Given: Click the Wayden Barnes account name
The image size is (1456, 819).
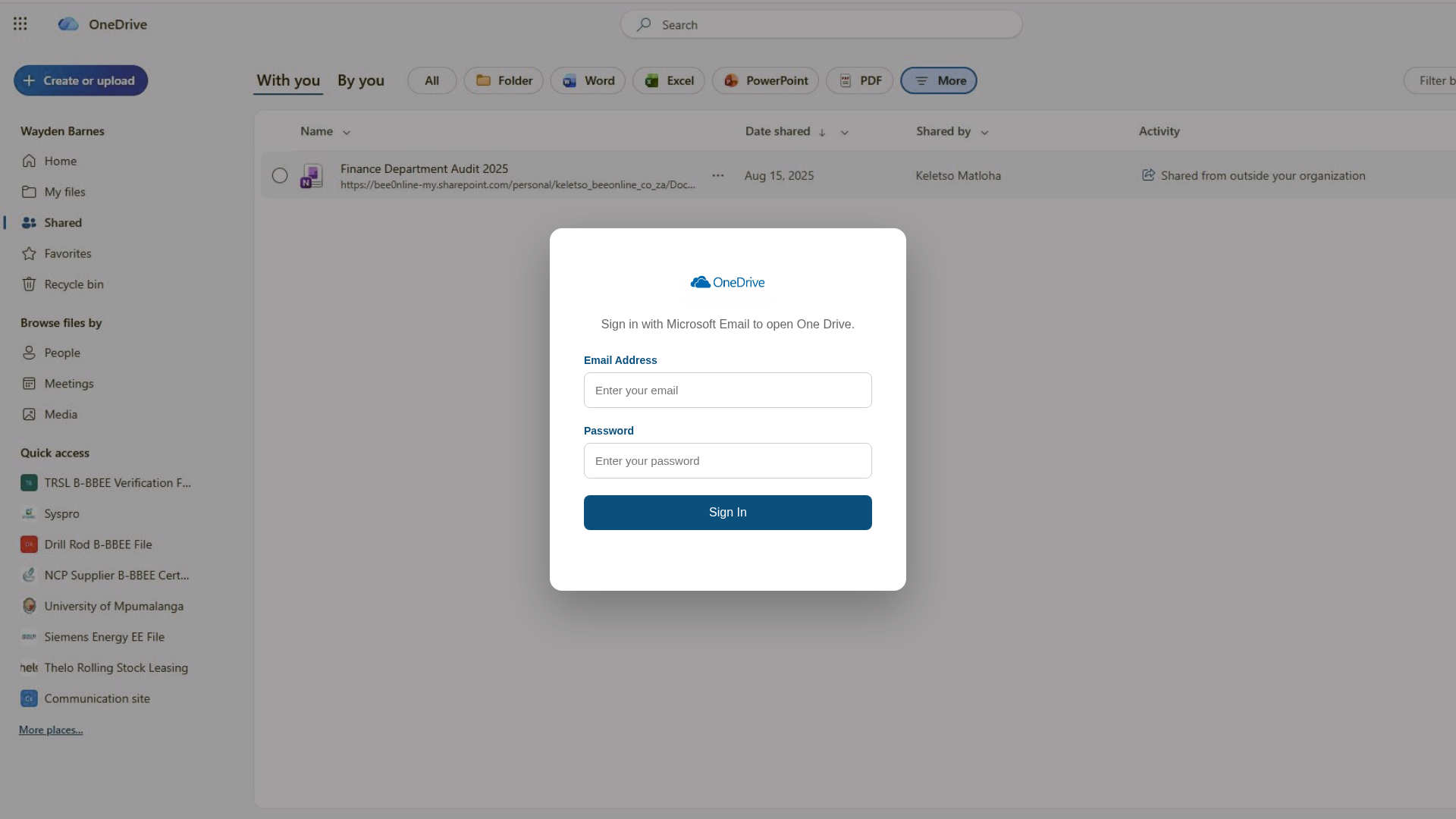Looking at the screenshot, I should click(62, 131).
